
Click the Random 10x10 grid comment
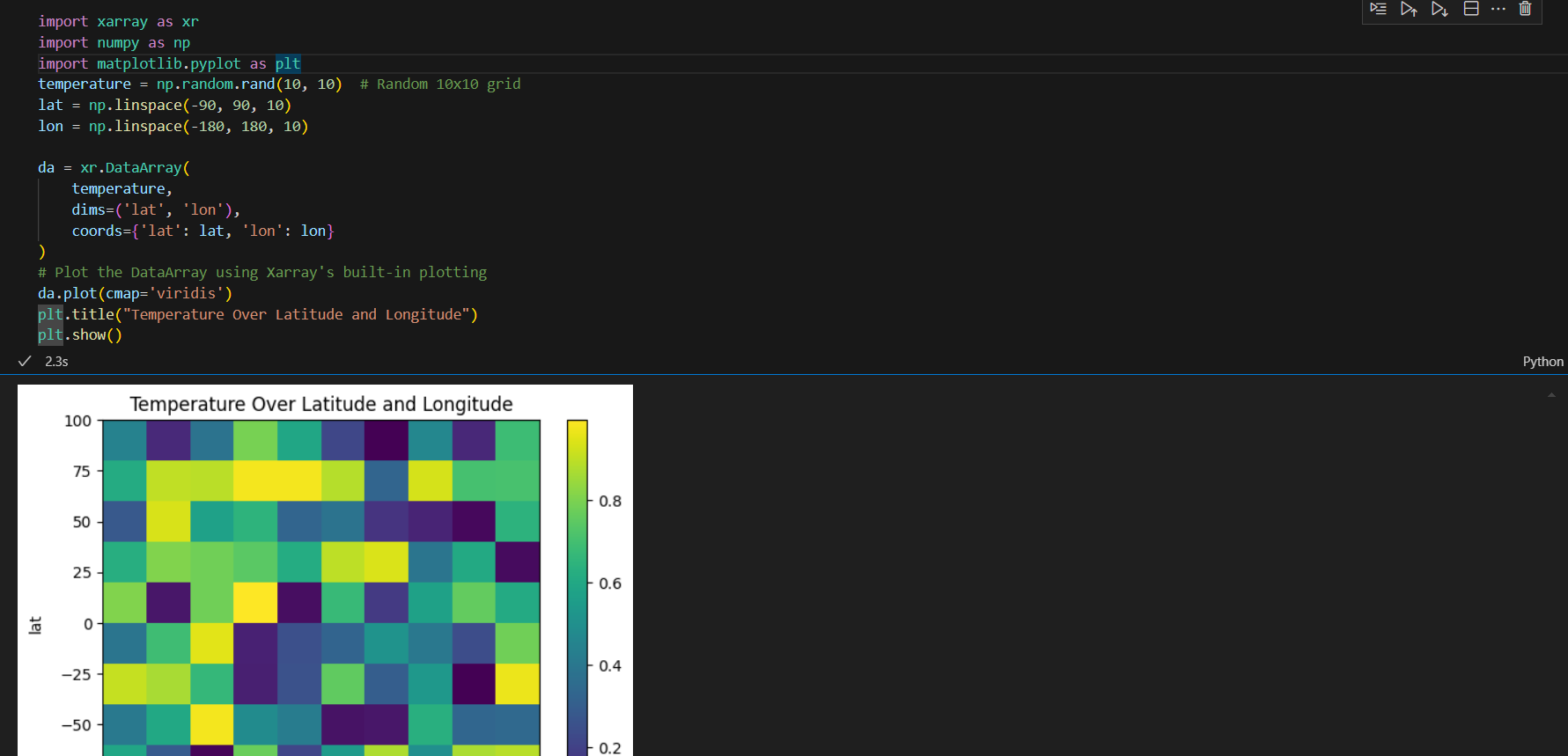point(440,84)
